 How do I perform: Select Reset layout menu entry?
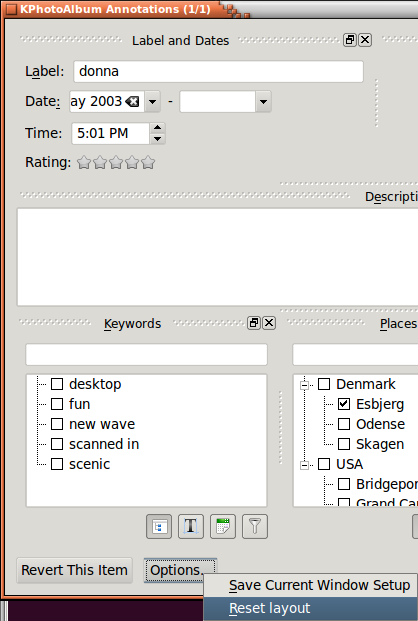click(x=311, y=608)
